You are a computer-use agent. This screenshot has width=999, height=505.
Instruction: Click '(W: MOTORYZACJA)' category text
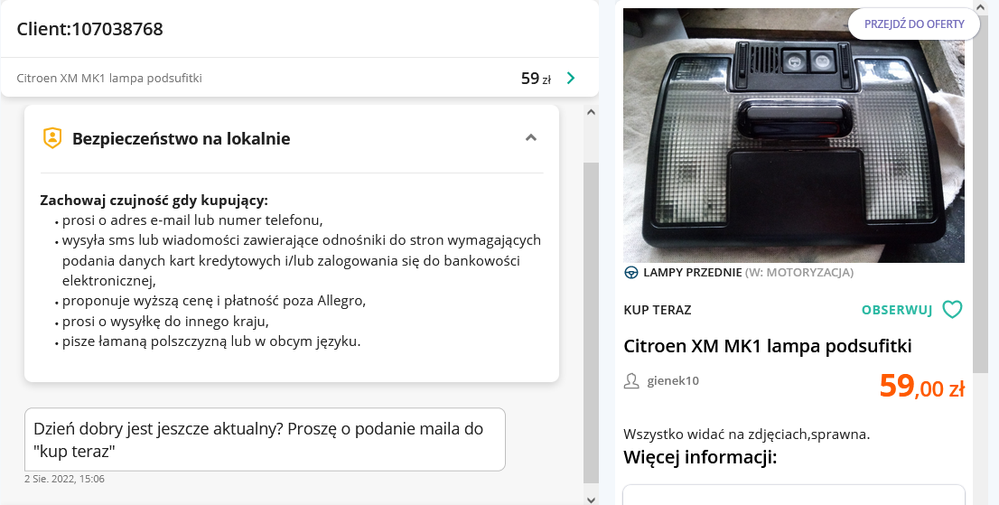pyautogui.click(x=799, y=273)
